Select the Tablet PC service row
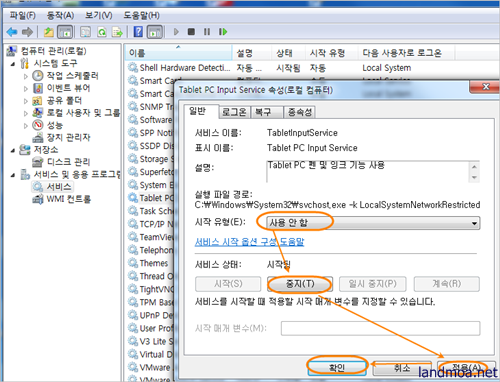500x382 pixels. (151, 198)
